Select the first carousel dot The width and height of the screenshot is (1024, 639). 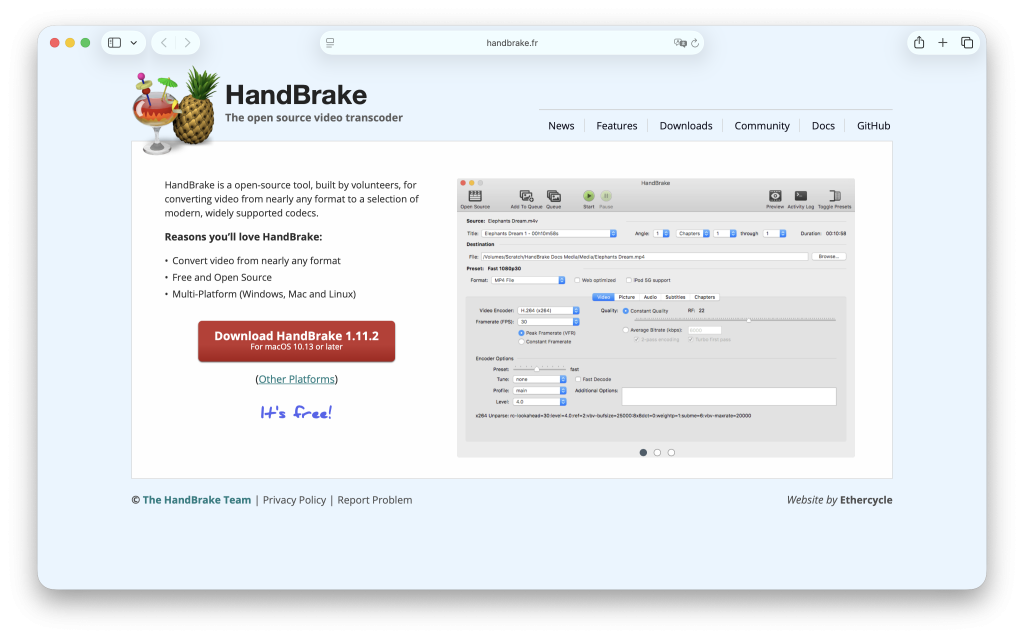tap(643, 452)
